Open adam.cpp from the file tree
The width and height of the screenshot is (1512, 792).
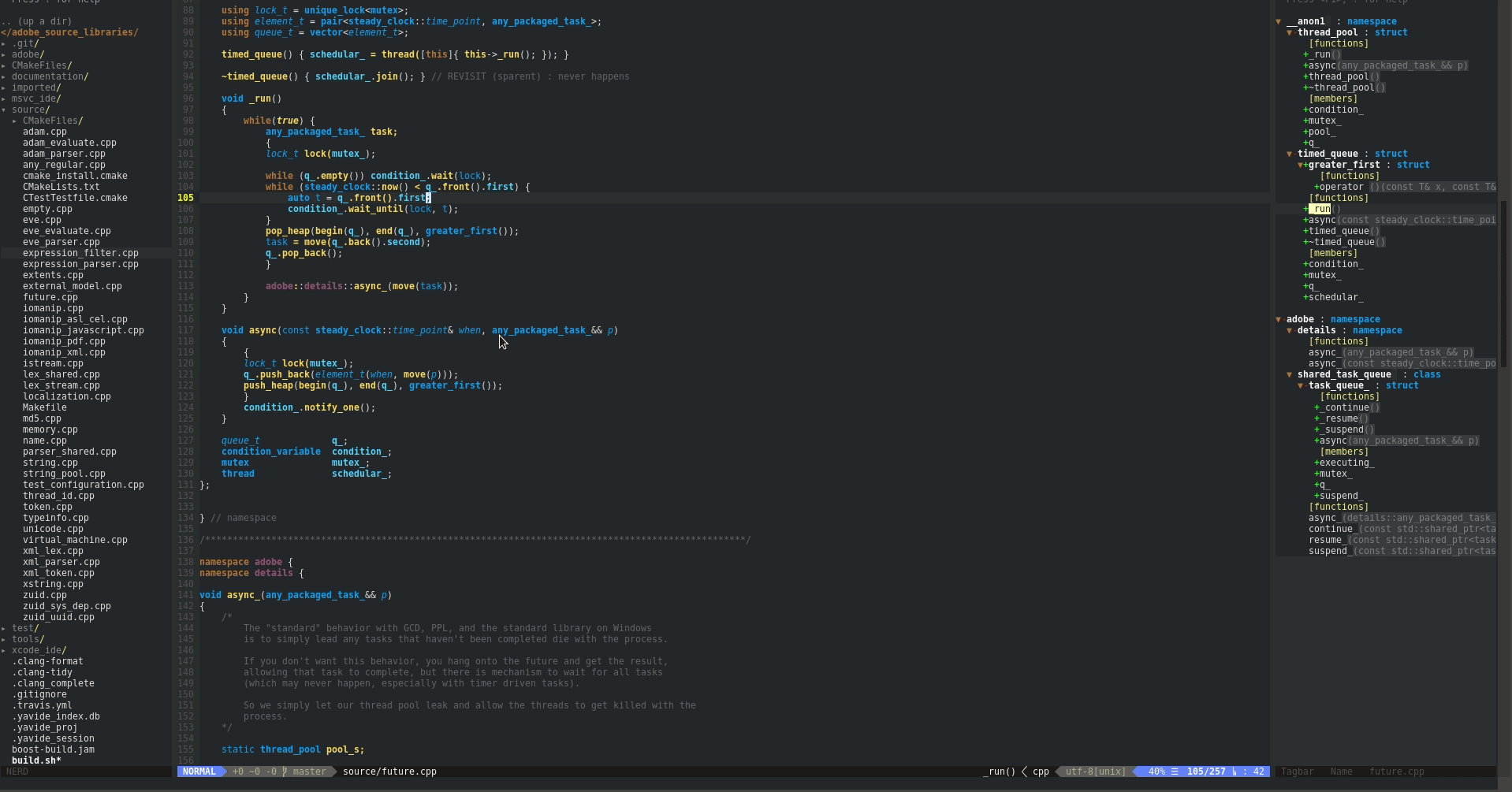coord(45,132)
